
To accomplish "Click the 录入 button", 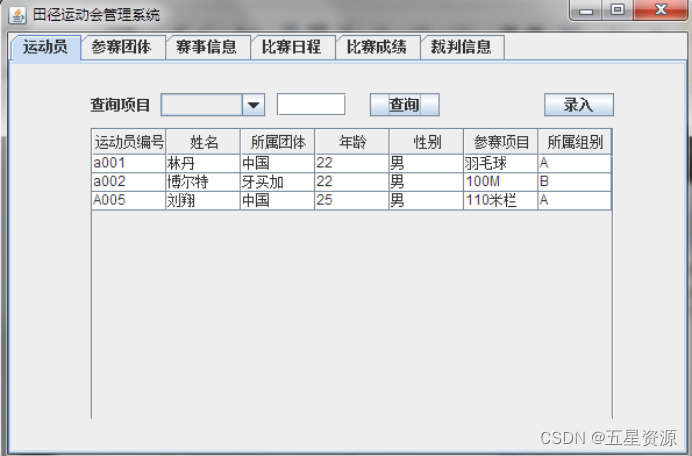I will (579, 105).
